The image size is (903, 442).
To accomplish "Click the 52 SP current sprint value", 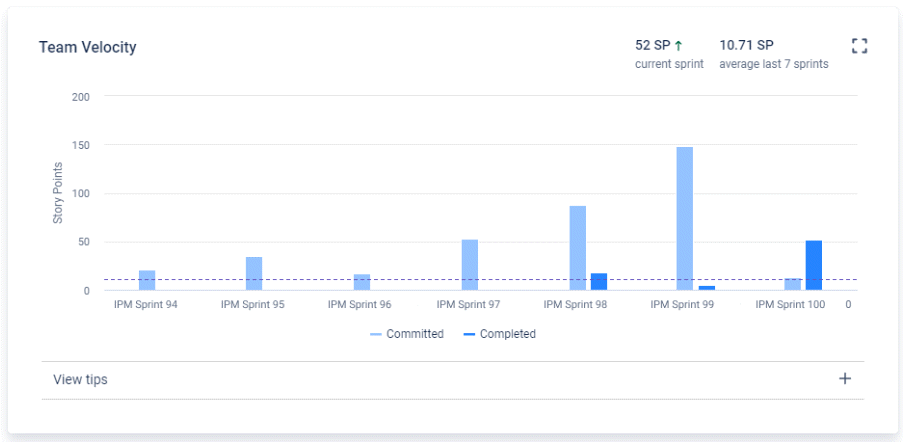I will tap(652, 45).
